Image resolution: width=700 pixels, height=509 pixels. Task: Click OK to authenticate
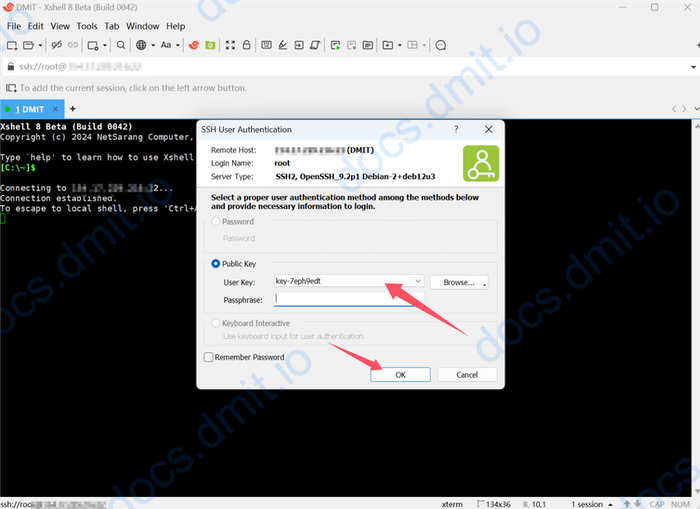[x=400, y=374]
